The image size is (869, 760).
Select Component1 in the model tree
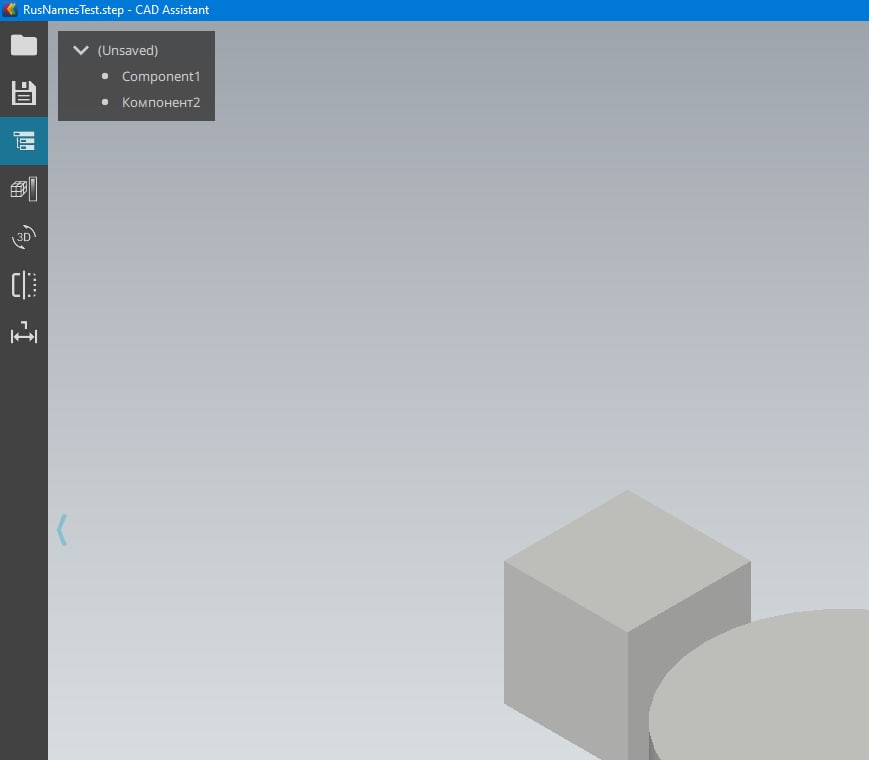(x=161, y=76)
